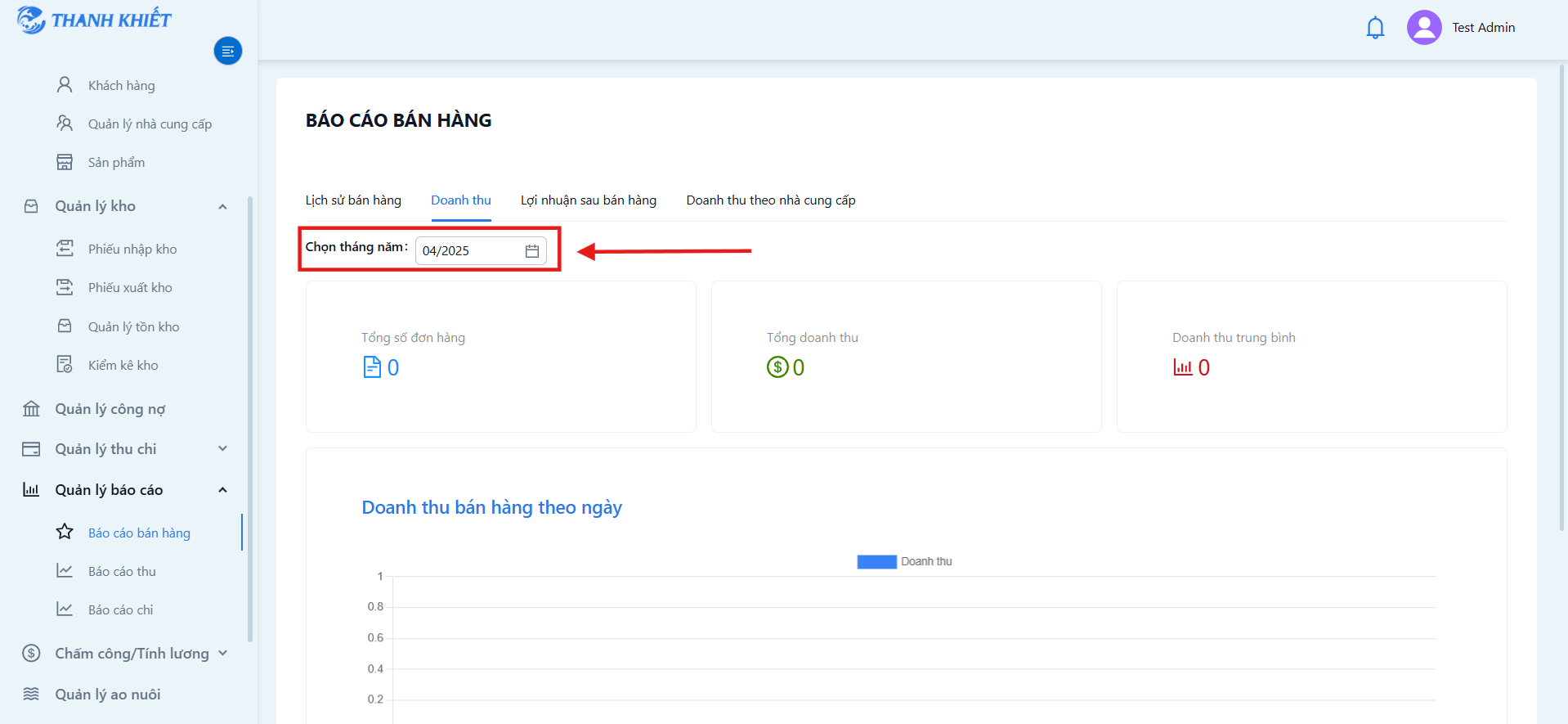The width and height of the screenshot is (1568, 724).
Task: Click the Quản lý nhà cung cấp icon
Action: click(x=65, y=123)
